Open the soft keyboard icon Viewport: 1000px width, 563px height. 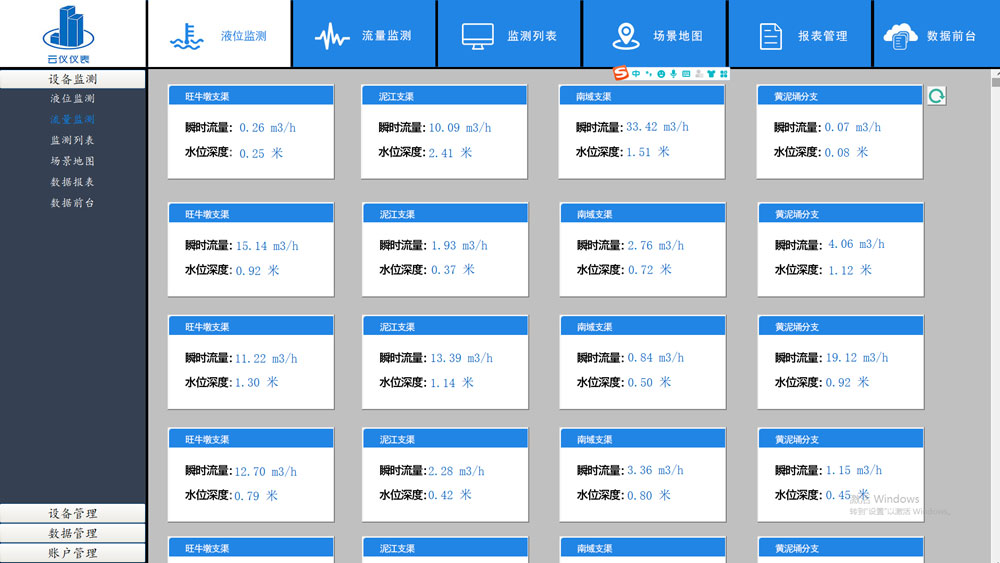click(x=686, y=74)
